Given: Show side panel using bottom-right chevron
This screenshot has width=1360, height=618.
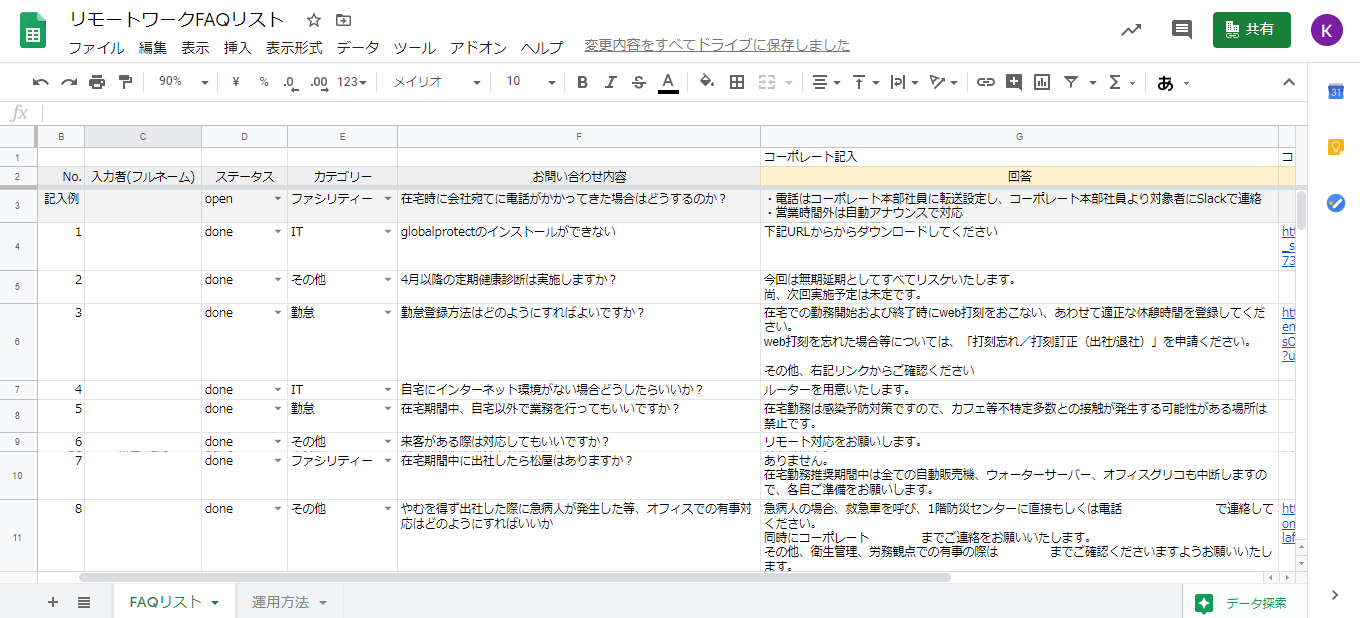Looking at the screenshot, I should point(1334,595).
